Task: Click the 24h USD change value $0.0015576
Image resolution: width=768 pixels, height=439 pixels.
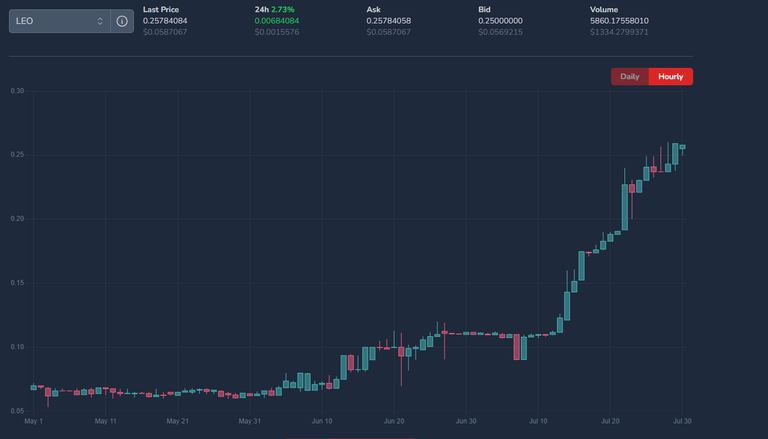Action: (x=277, y=32)
